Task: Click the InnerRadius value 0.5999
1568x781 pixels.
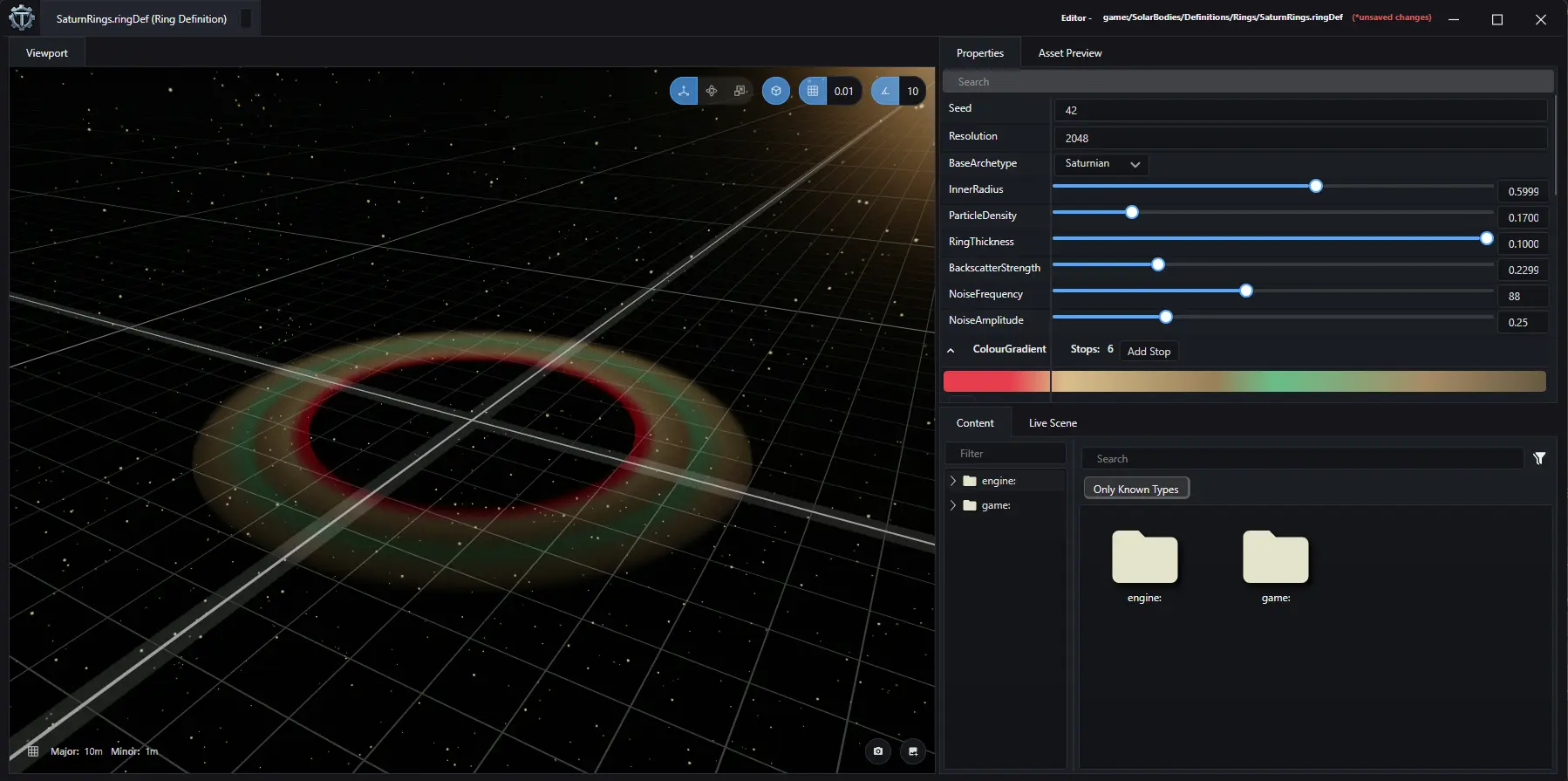Action: tap(1524, 191)
